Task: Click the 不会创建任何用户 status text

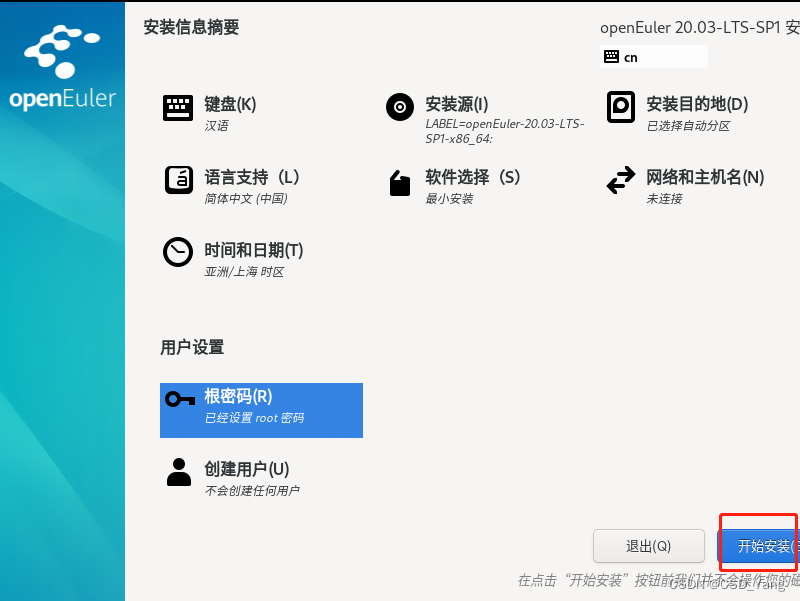Action: pyautogui.click(x=252, y=490)
